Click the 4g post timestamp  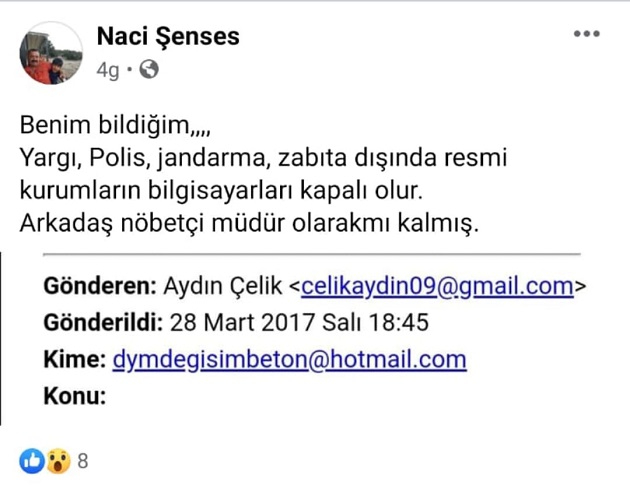click(107, 70)
